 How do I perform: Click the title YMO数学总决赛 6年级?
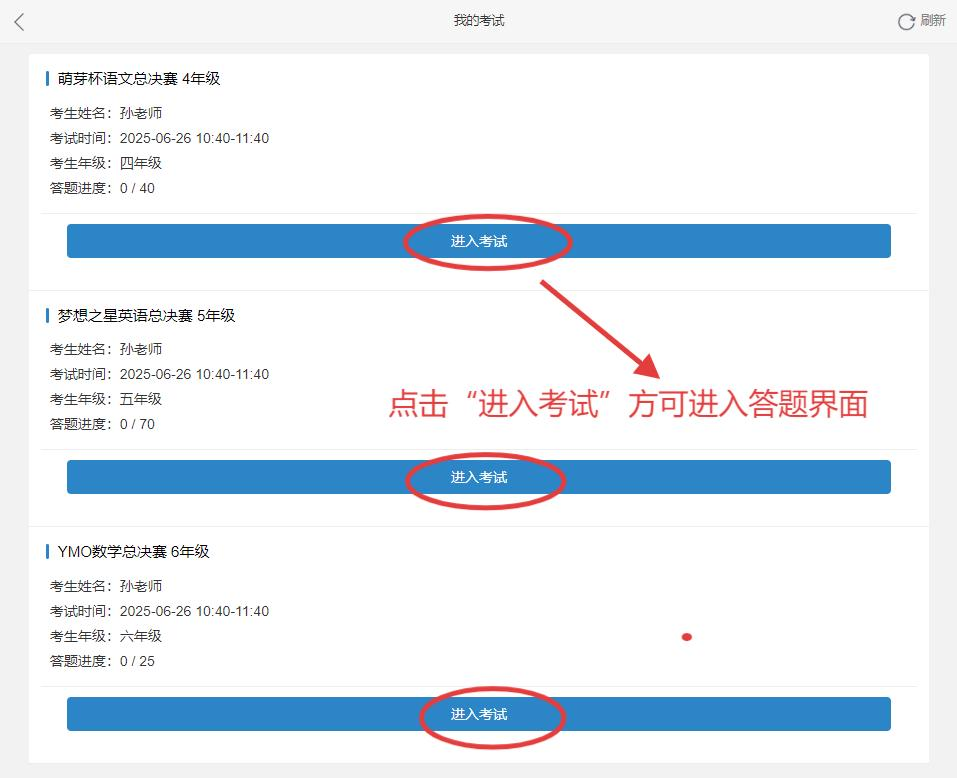(133, 552)
